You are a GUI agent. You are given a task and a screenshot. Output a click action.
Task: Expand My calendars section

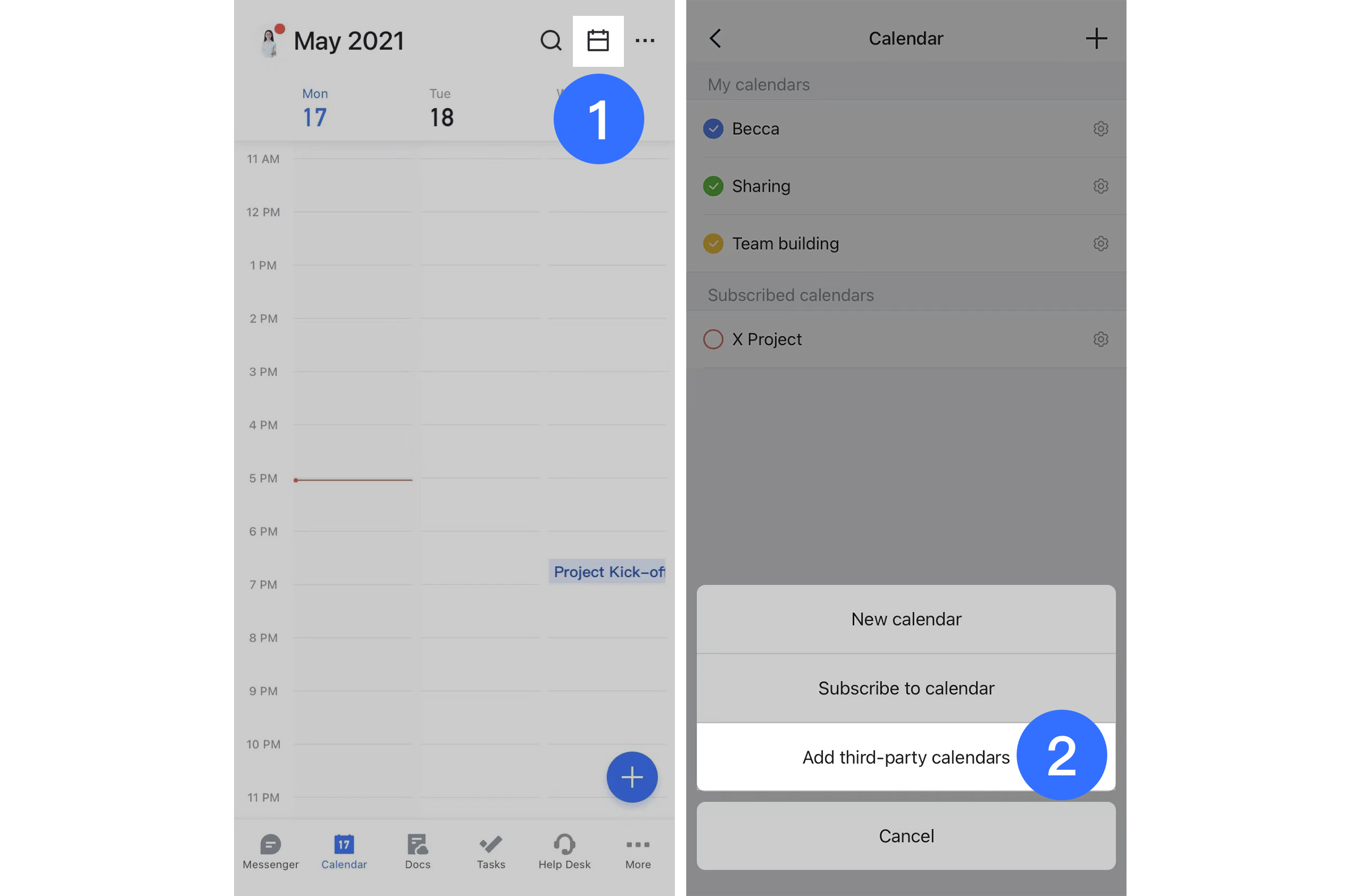click(x=758, y=85)
